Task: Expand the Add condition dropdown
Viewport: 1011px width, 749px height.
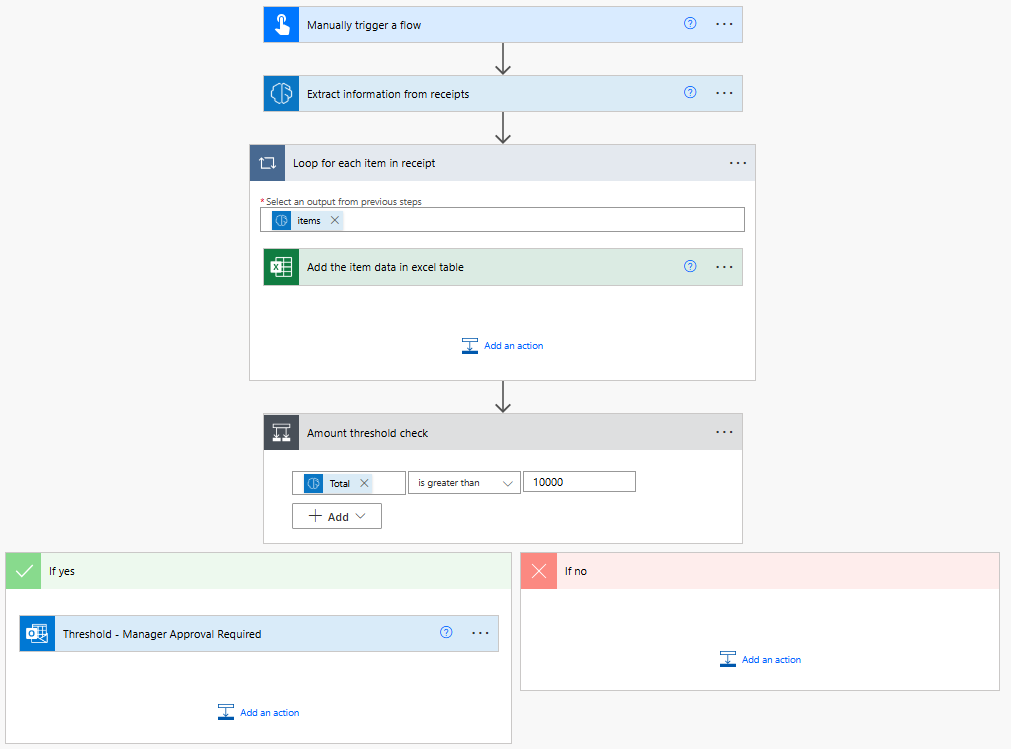Action: pyautogui.click(x=337, y=515)
